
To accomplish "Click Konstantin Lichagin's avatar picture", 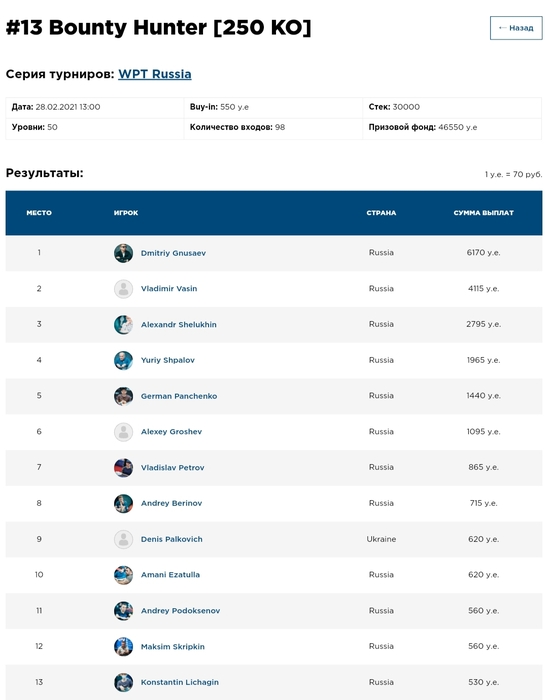I will point(124,682).
